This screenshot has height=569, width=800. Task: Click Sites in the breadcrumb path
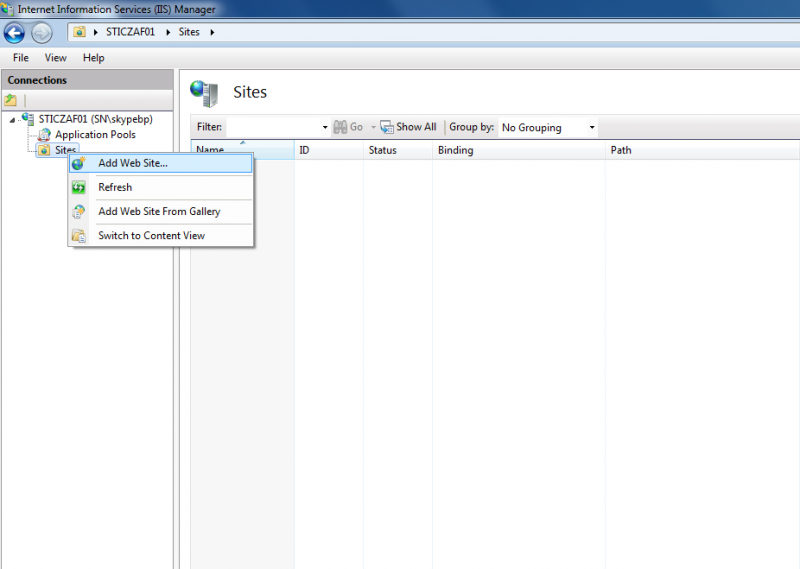189,32
